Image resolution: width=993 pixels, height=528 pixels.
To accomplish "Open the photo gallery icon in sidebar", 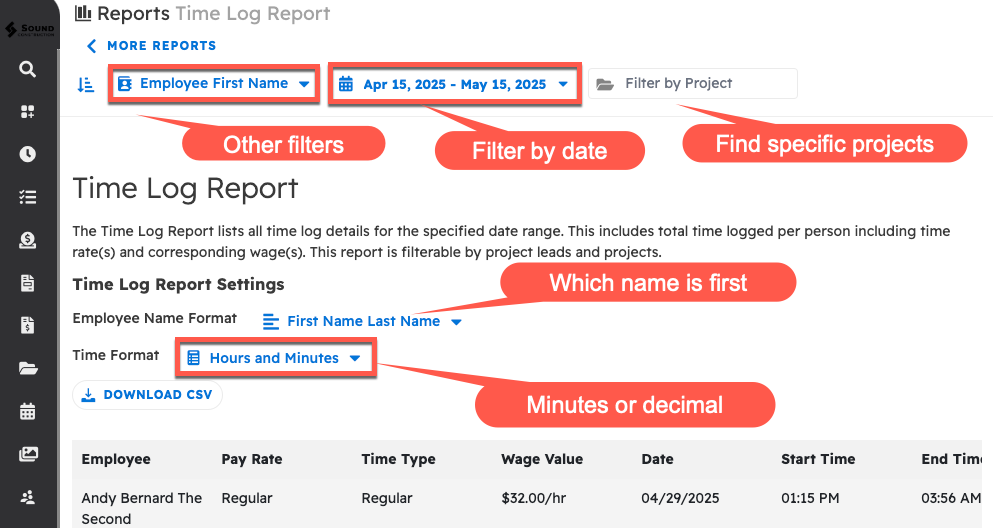I will coord(28,454).
